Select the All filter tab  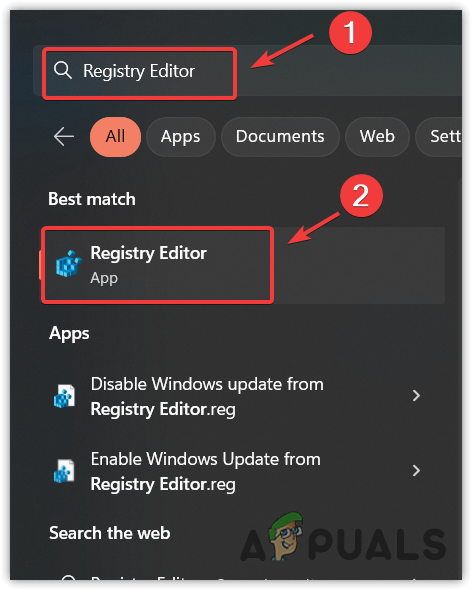point(115,137)
